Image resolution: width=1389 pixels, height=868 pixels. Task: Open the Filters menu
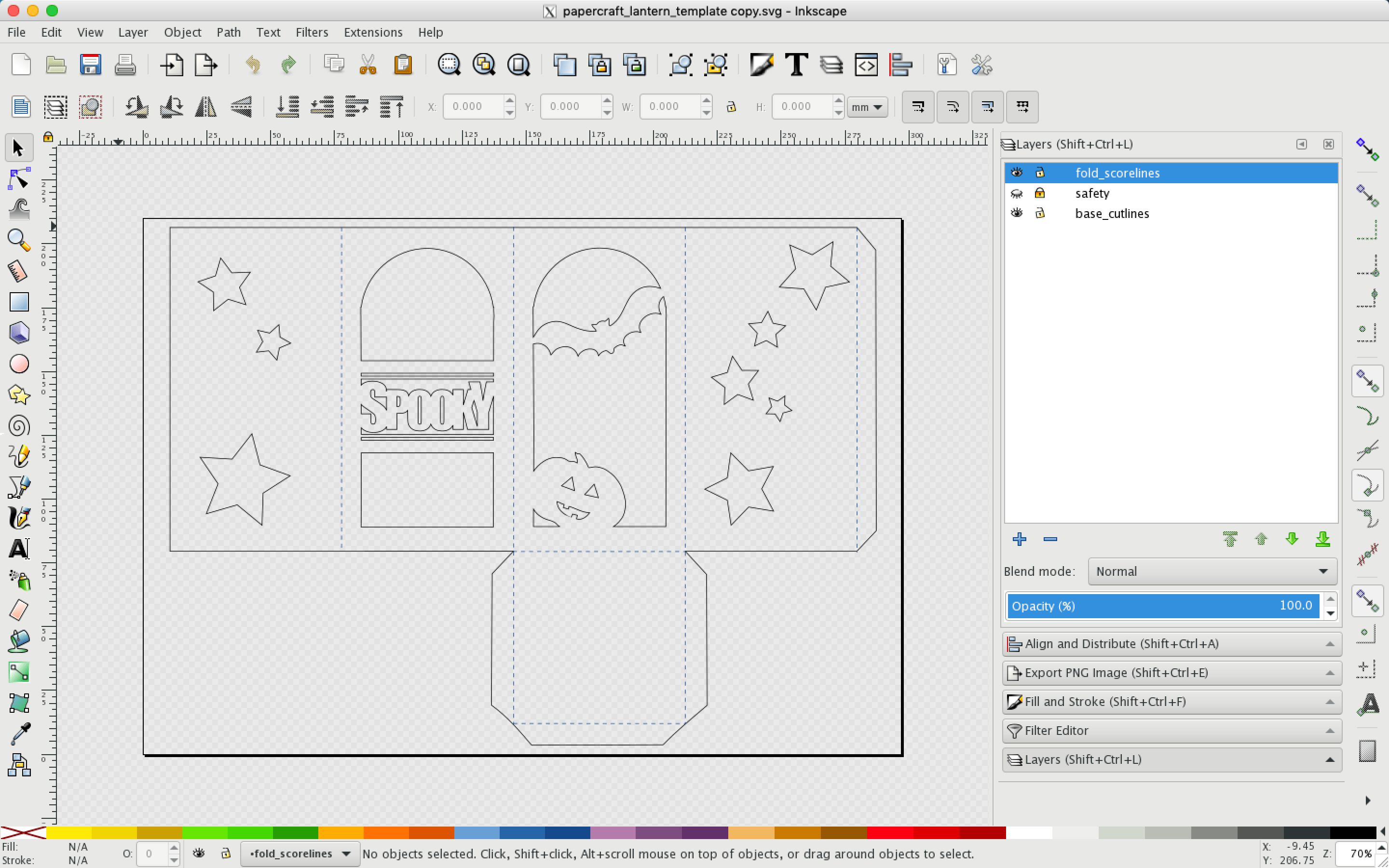coord(311,32)
